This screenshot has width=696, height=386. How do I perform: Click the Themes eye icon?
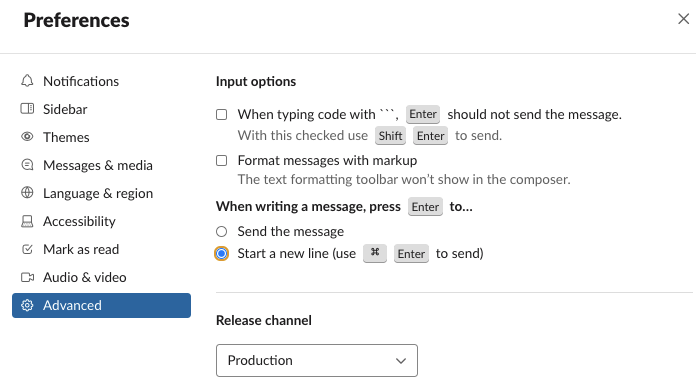(27, 137)
